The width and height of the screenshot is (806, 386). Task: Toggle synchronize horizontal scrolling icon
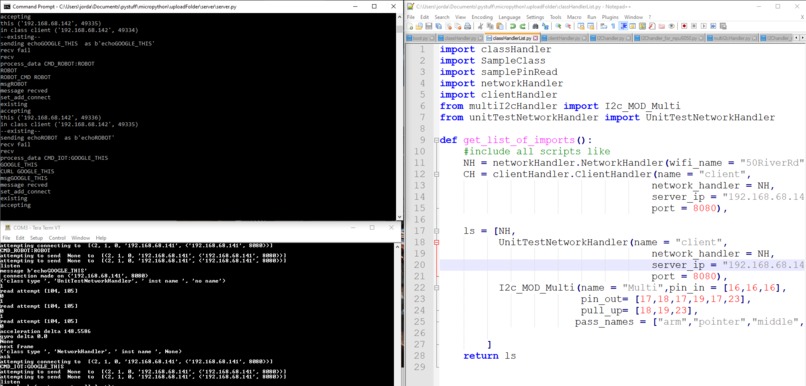pos(590,26)
